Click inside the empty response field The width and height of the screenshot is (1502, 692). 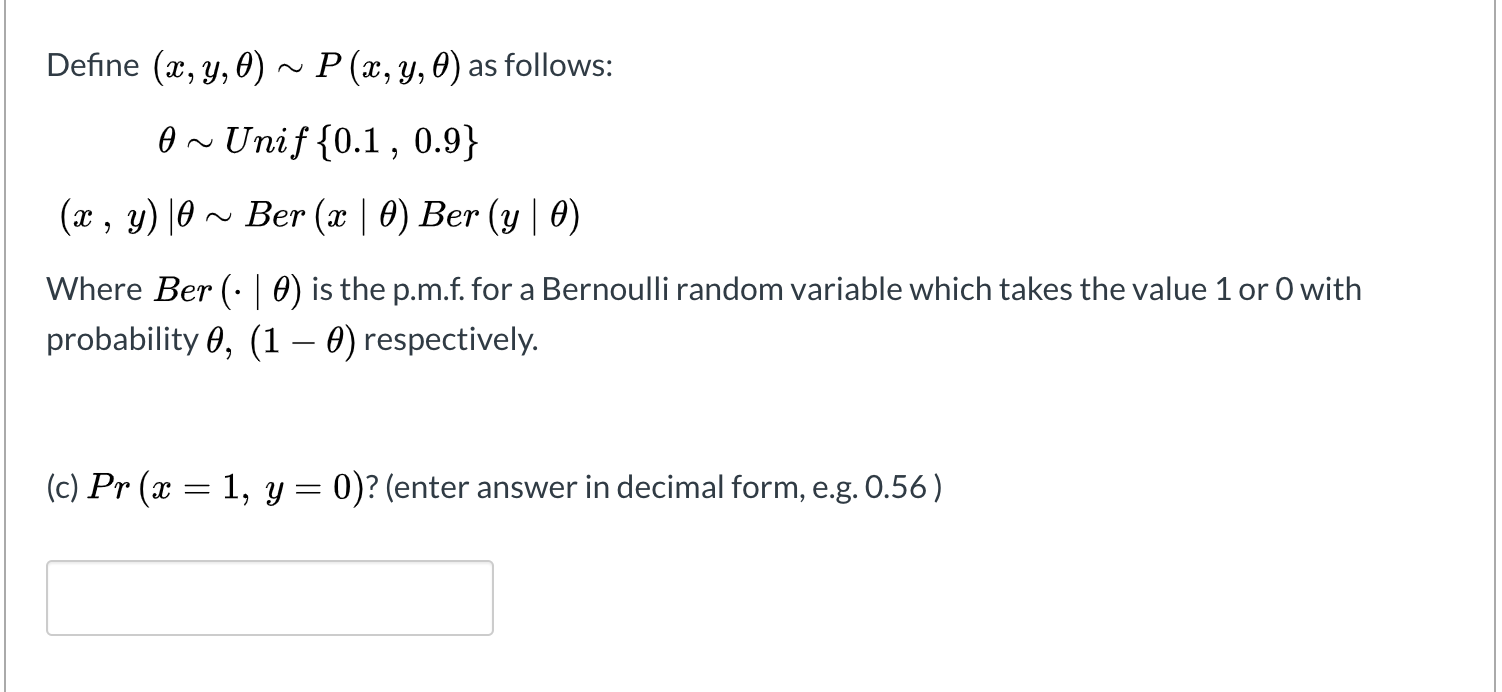270,597
